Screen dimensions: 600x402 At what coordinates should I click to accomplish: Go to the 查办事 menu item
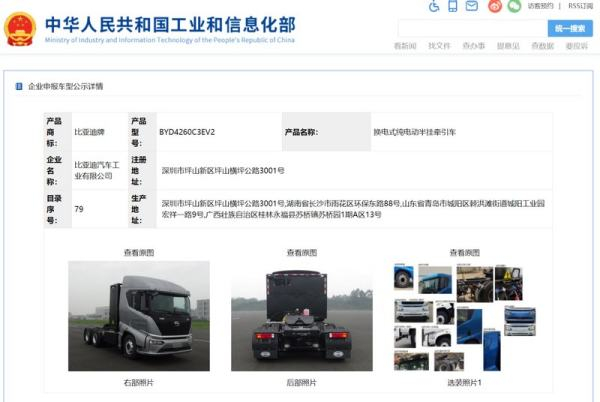pyautogui.click(x=474, y=46)
